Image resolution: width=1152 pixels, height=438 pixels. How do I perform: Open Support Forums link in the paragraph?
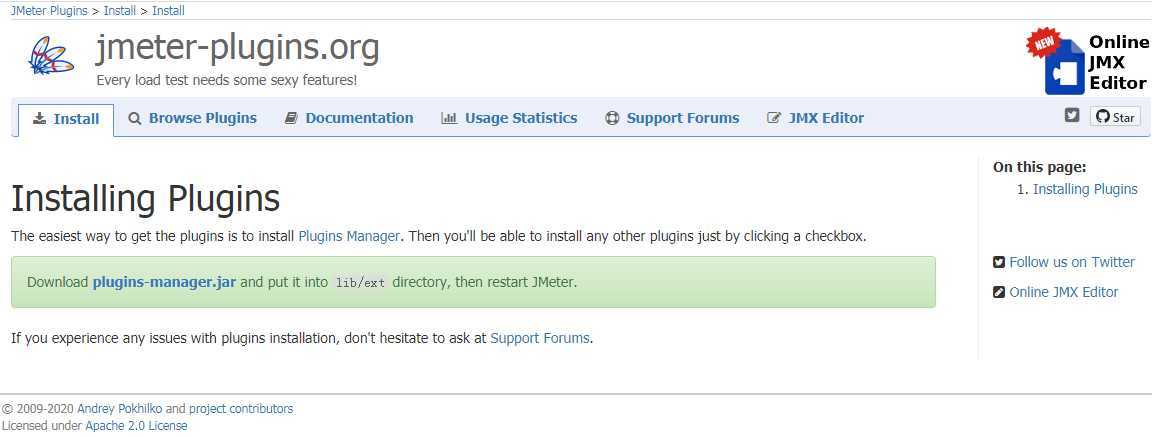click(x=539, y=339)
